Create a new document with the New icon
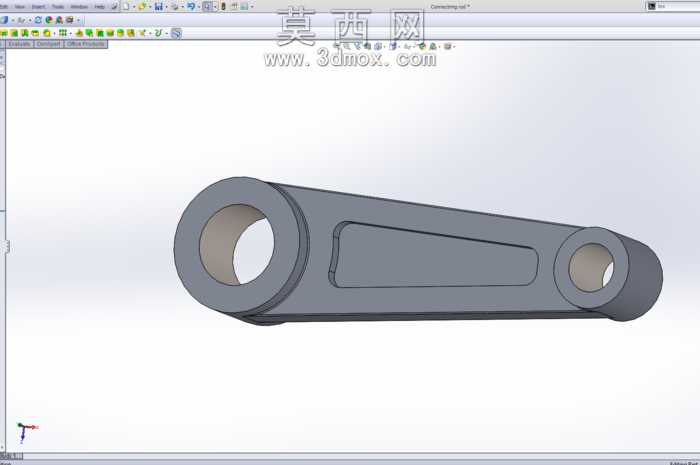Screen dimensions: 700x465 tap(126, 6)
